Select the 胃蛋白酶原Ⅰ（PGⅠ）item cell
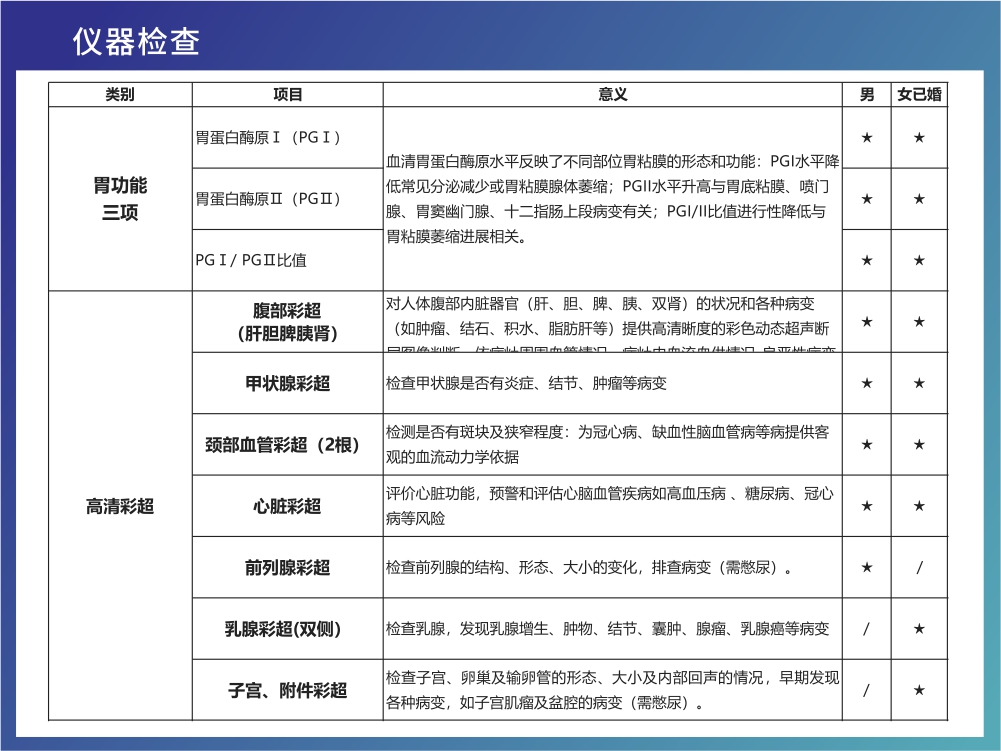Screen dimensions: 1001x751 (x=287, y=137)
